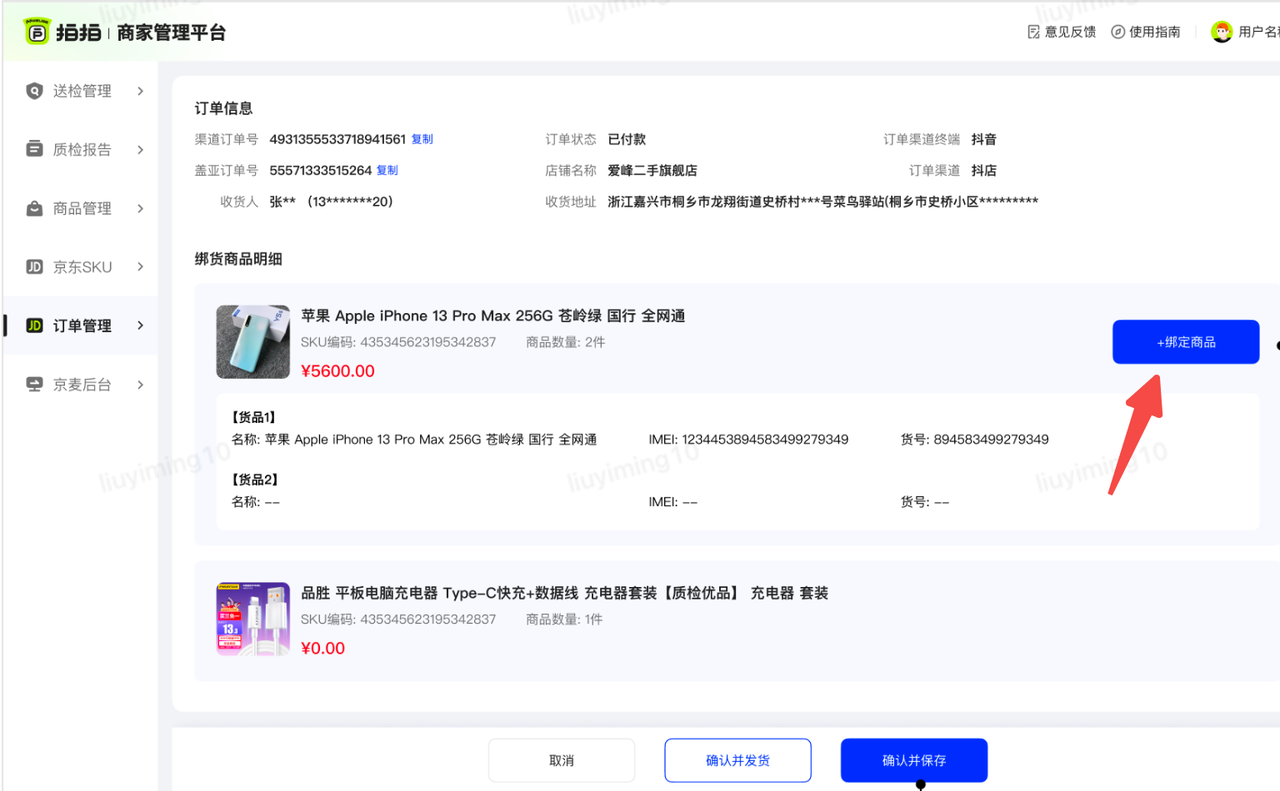Click the 京麦后台 monitor icon
1280x791 pixels.
tap(35, 385)
